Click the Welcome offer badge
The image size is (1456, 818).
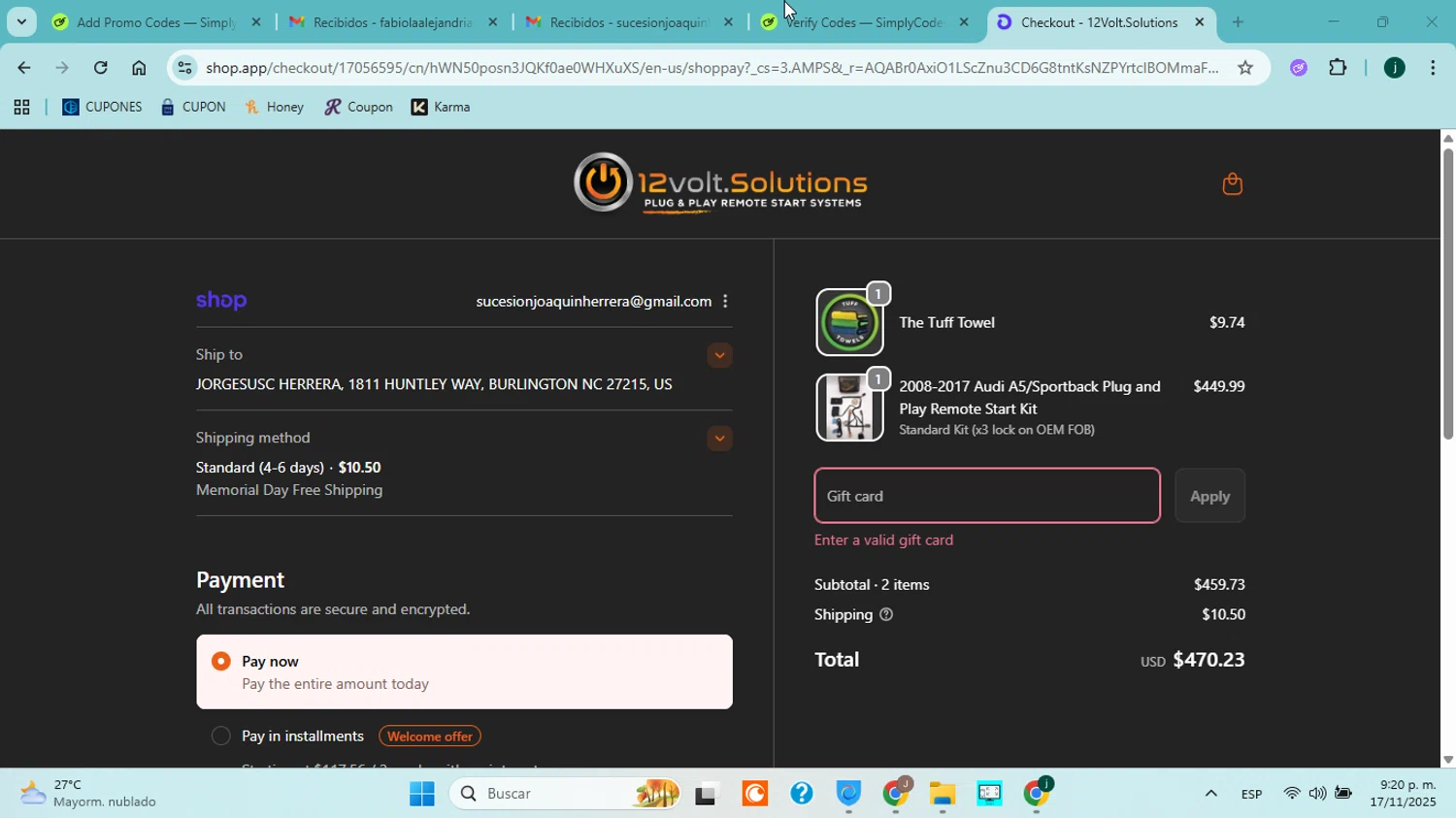(429, 736)
